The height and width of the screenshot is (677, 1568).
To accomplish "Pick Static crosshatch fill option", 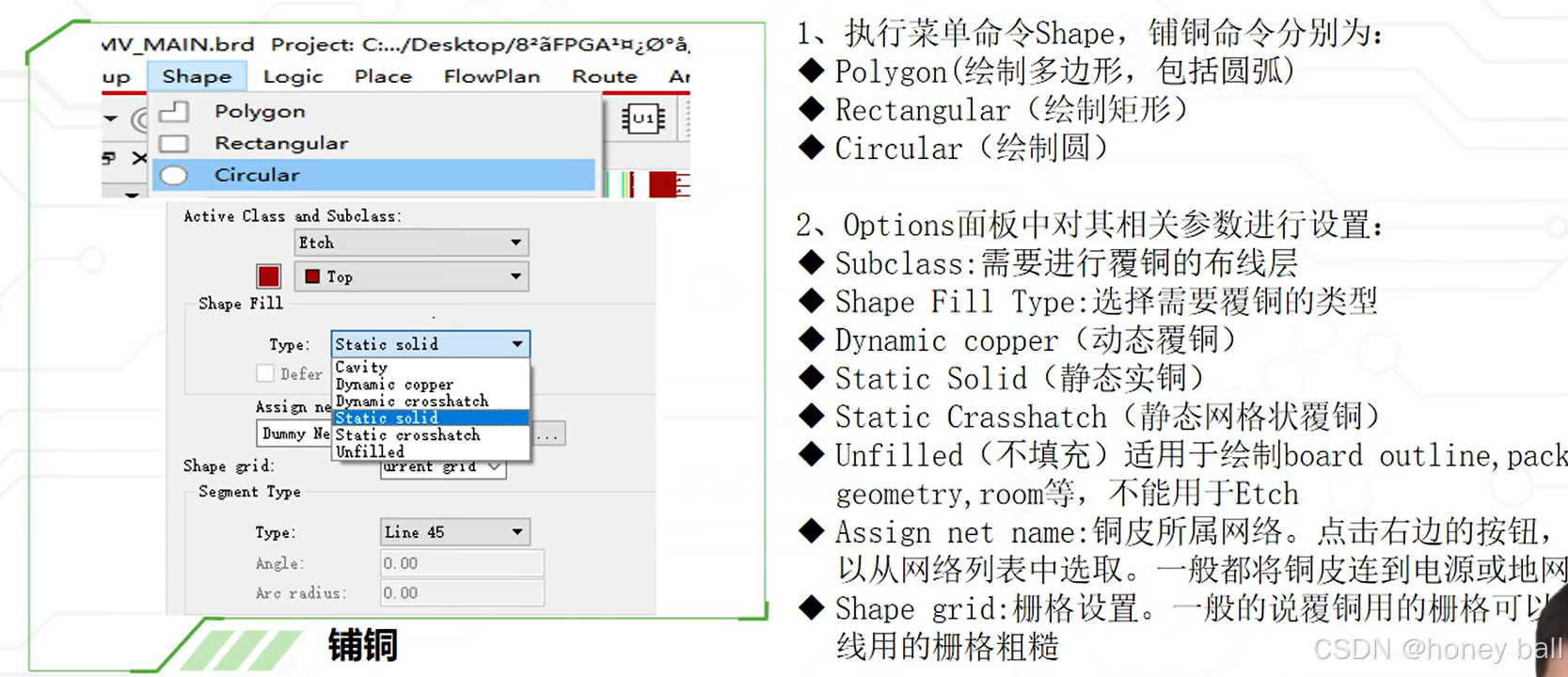I will point(407,435).
